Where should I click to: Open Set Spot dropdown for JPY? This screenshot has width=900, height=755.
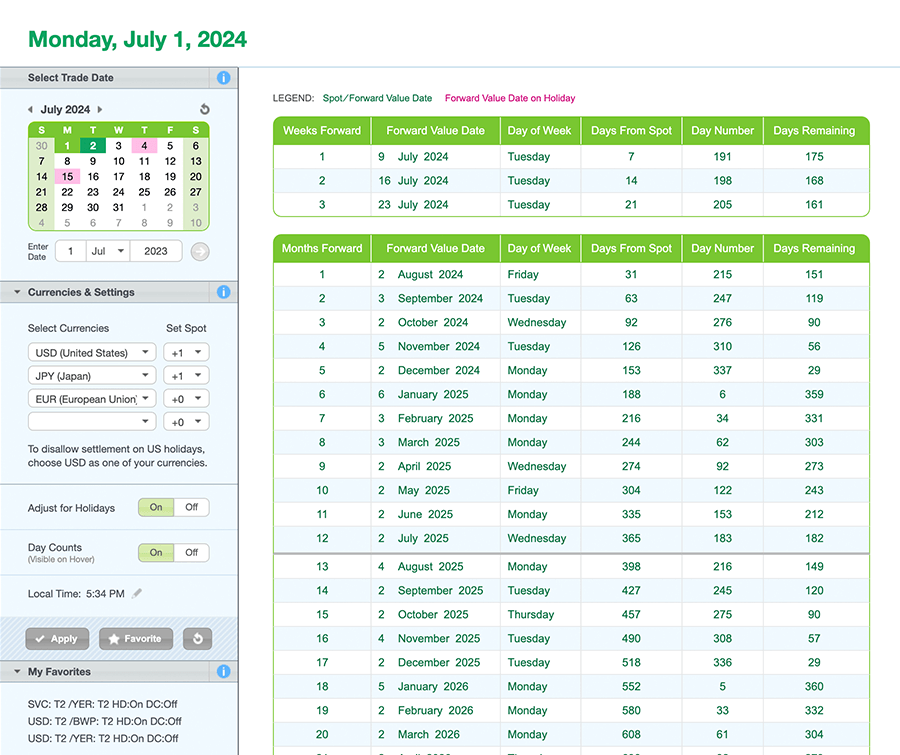tap(186, 376)
